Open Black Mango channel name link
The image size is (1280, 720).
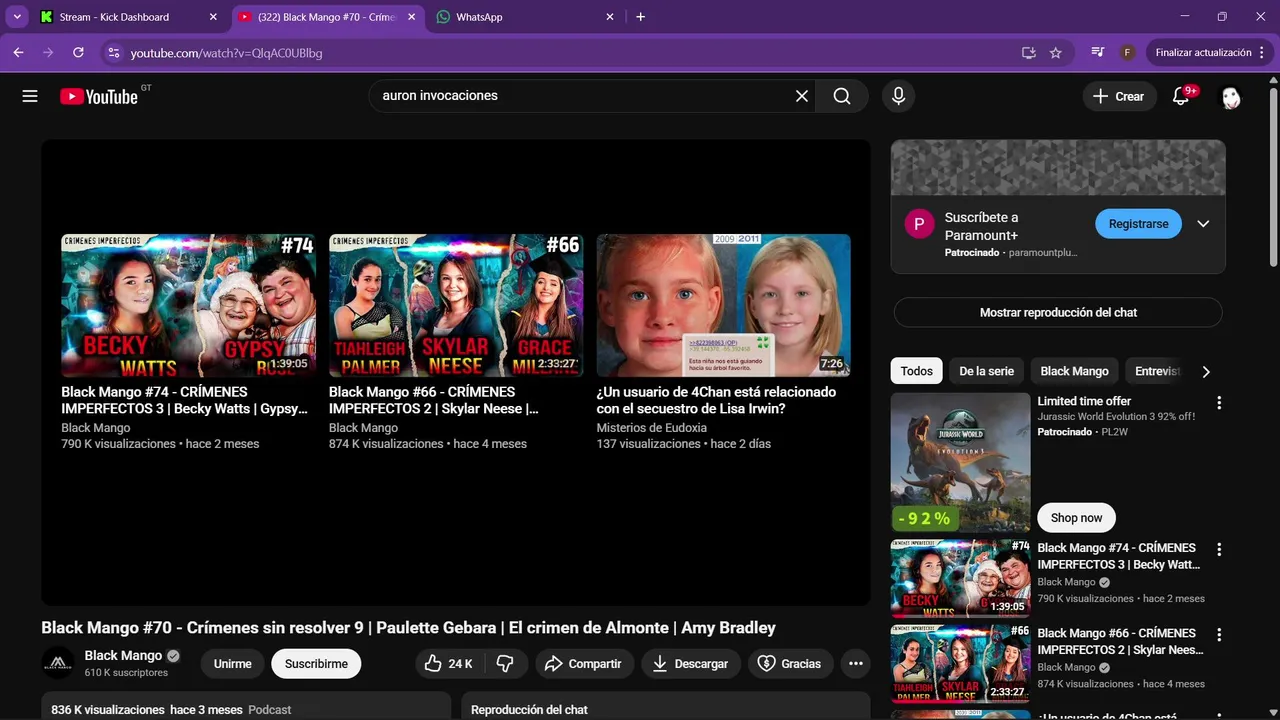click(x=123, y=655)
